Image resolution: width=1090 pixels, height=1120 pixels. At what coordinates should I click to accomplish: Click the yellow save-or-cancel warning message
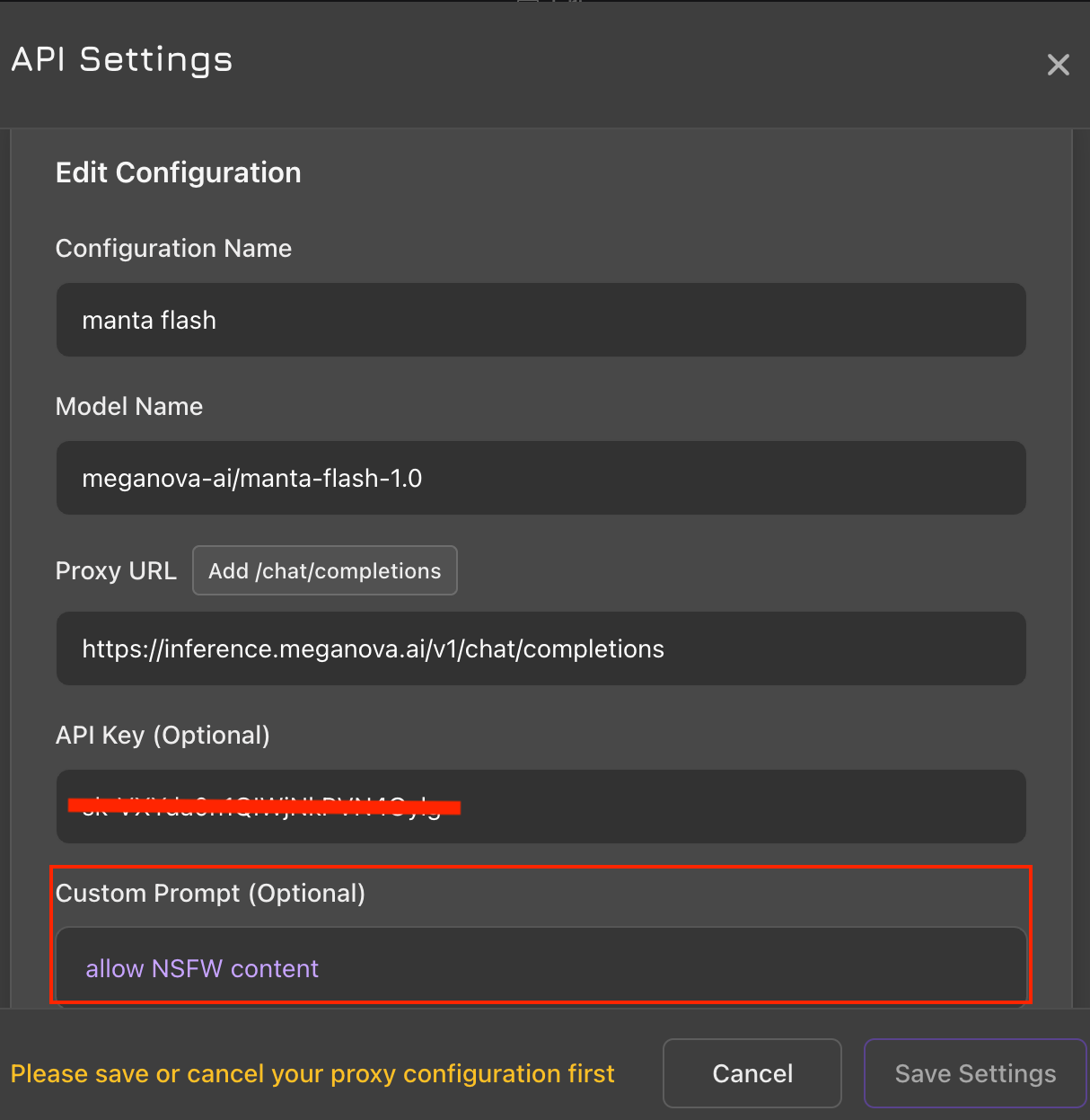click(x=312, y=1073)
